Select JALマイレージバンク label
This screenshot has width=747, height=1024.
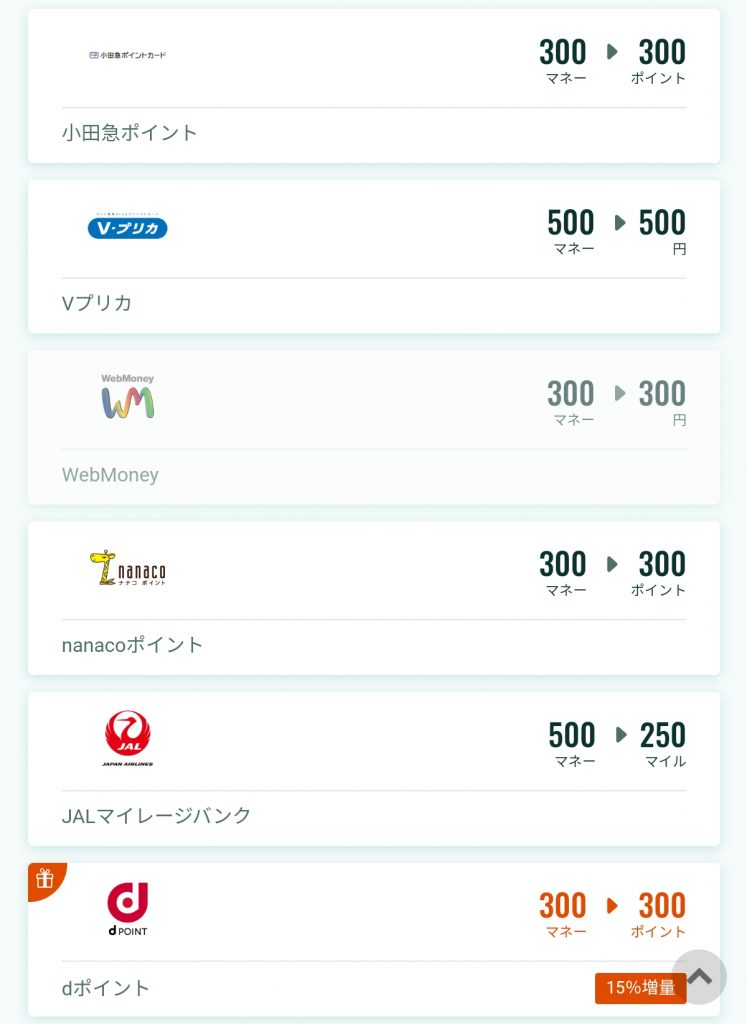[156, 816]
